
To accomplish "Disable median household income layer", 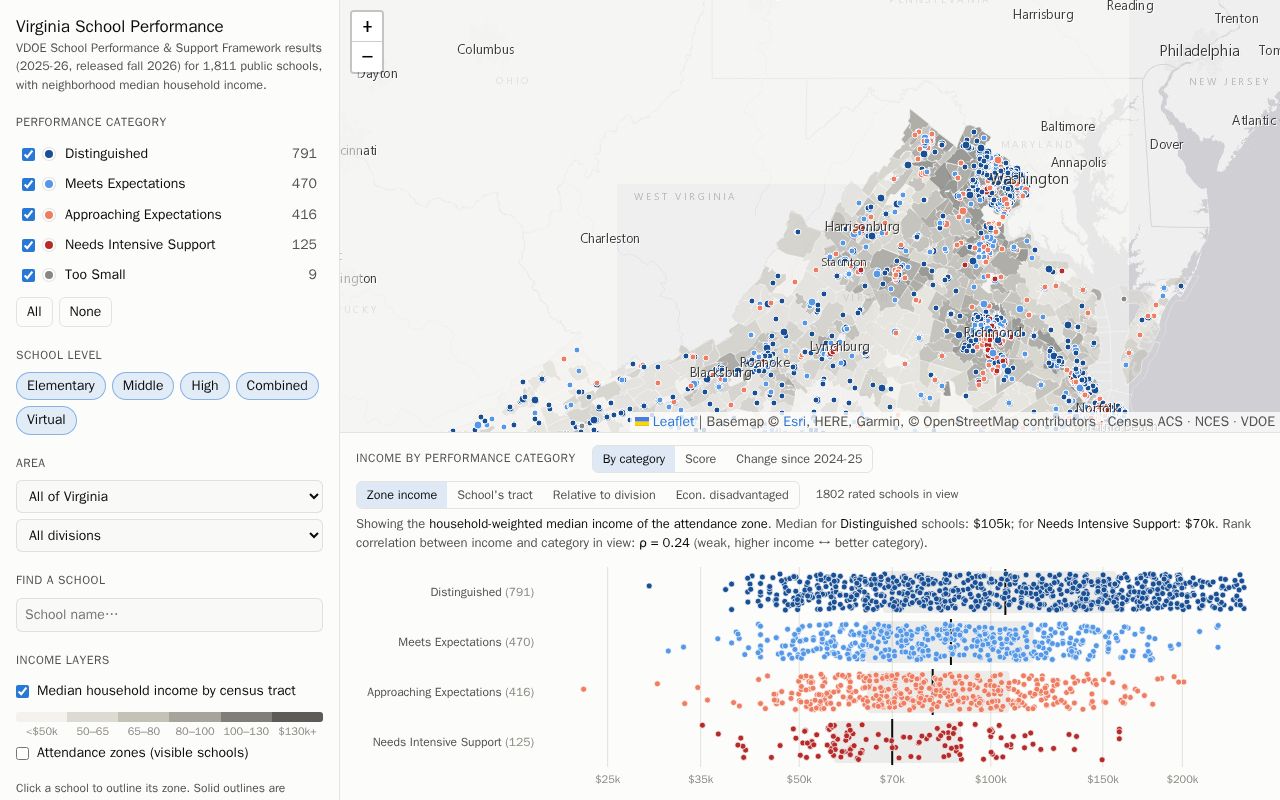I will tap(22, 691).
